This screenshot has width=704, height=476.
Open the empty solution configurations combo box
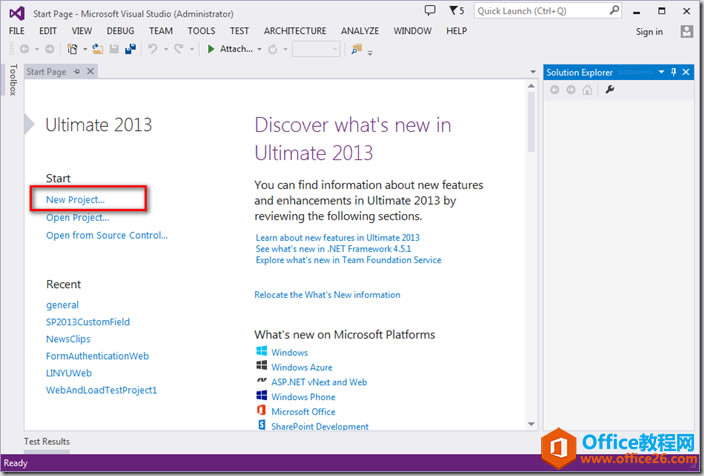pos(316,49)
